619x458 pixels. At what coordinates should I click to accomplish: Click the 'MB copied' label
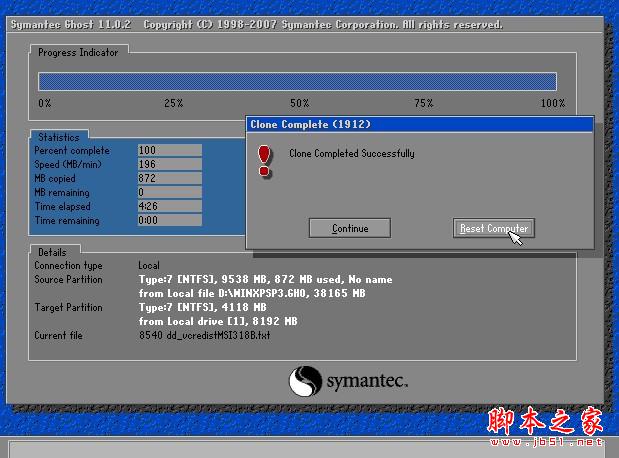(55, 178)
